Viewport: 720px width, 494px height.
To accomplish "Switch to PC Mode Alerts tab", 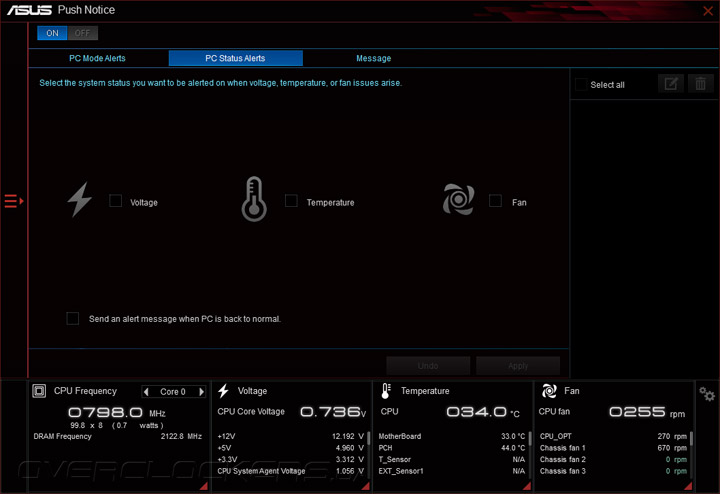I will pyautogui.click(x=97, y=58).
